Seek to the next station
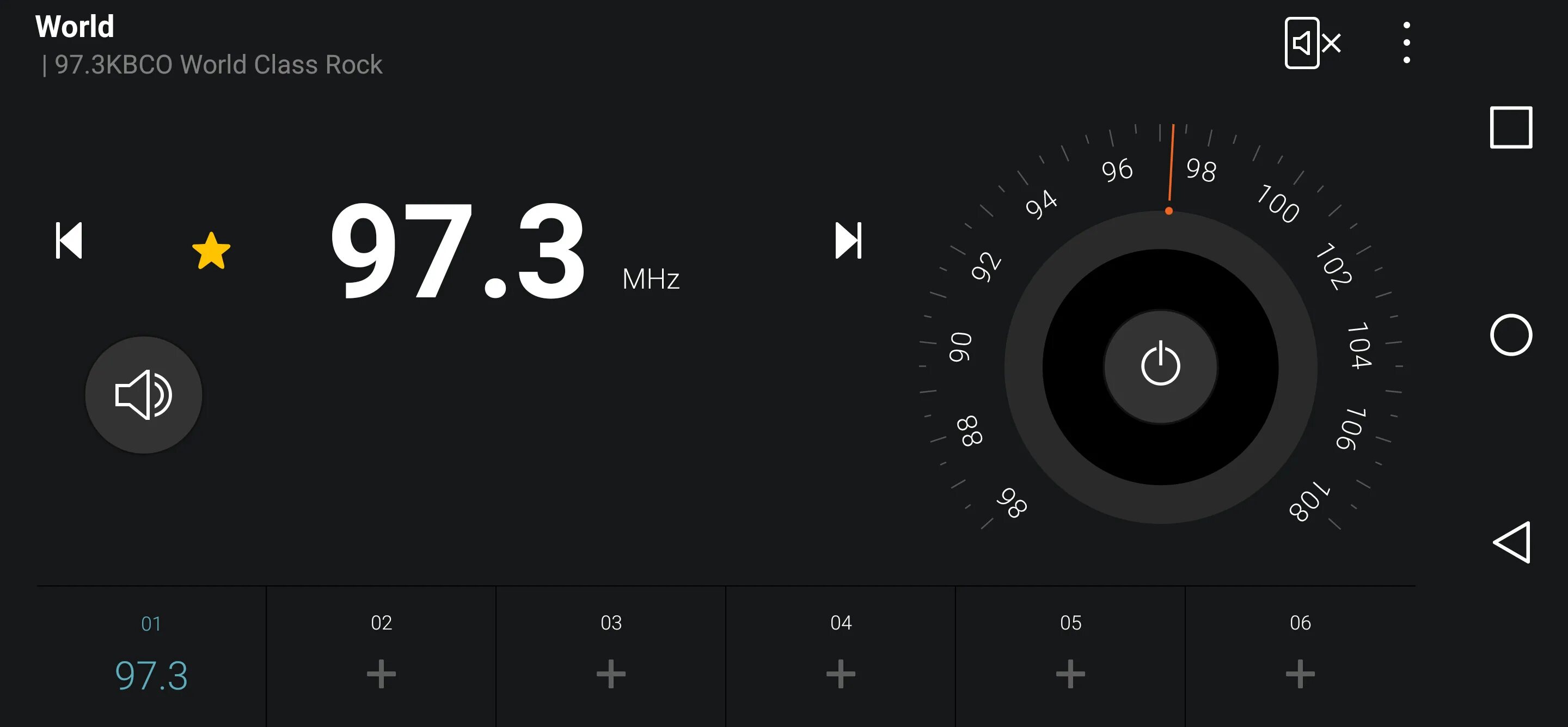 (x=849, y=241)
